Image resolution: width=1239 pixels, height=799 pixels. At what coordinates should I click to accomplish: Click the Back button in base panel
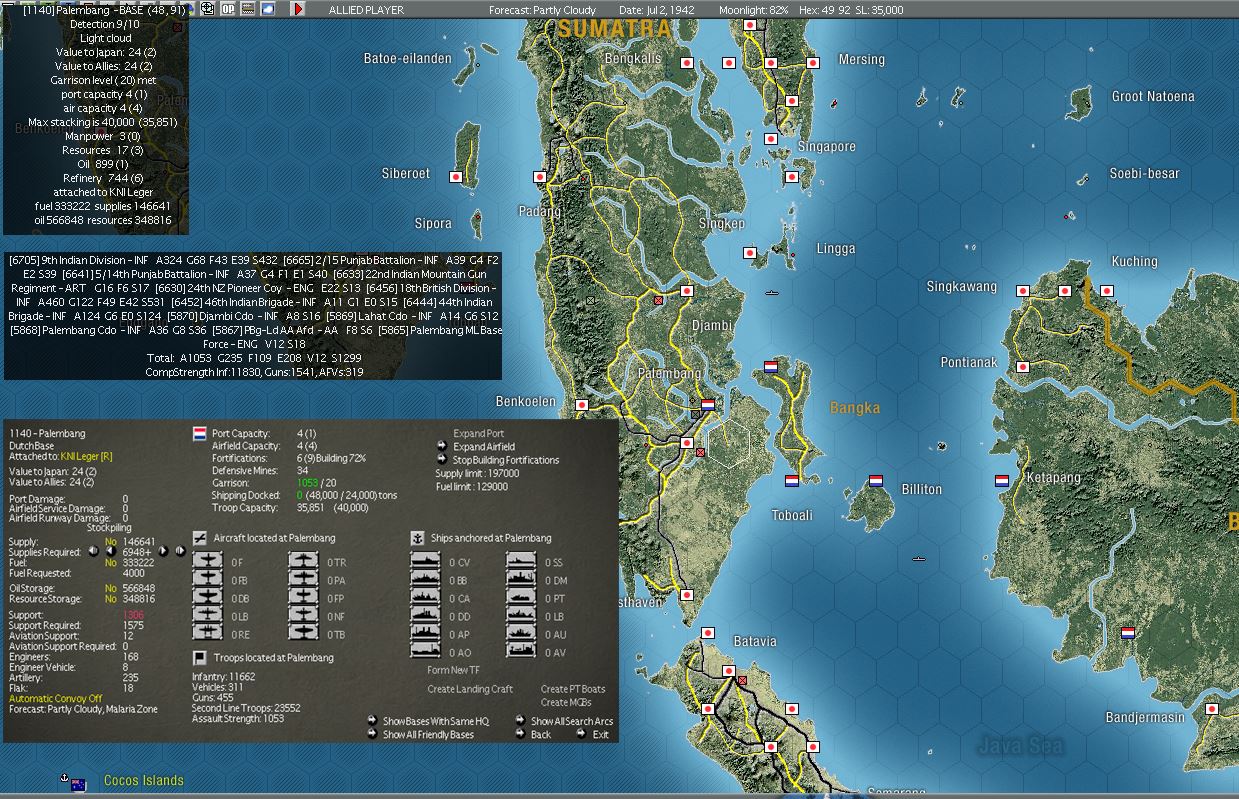(x=541, y=735)
